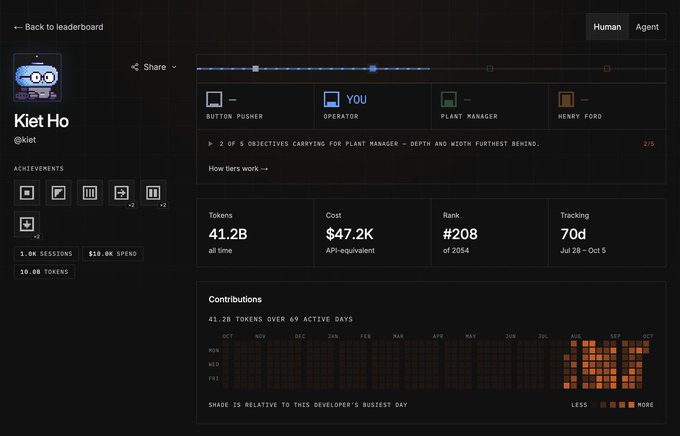Click the 2/5 objectives counter
Screen dimensions: 680x436
click(x=649, y=144)
